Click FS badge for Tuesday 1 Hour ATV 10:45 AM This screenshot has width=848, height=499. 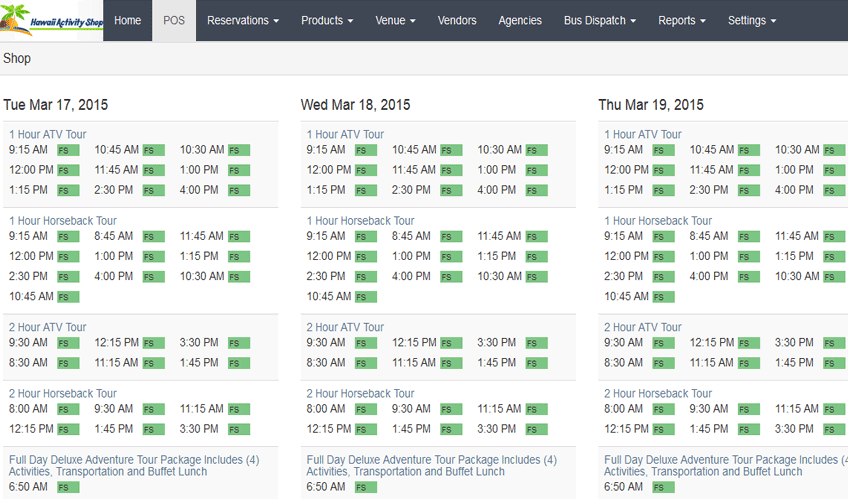[x=154, y=150]
